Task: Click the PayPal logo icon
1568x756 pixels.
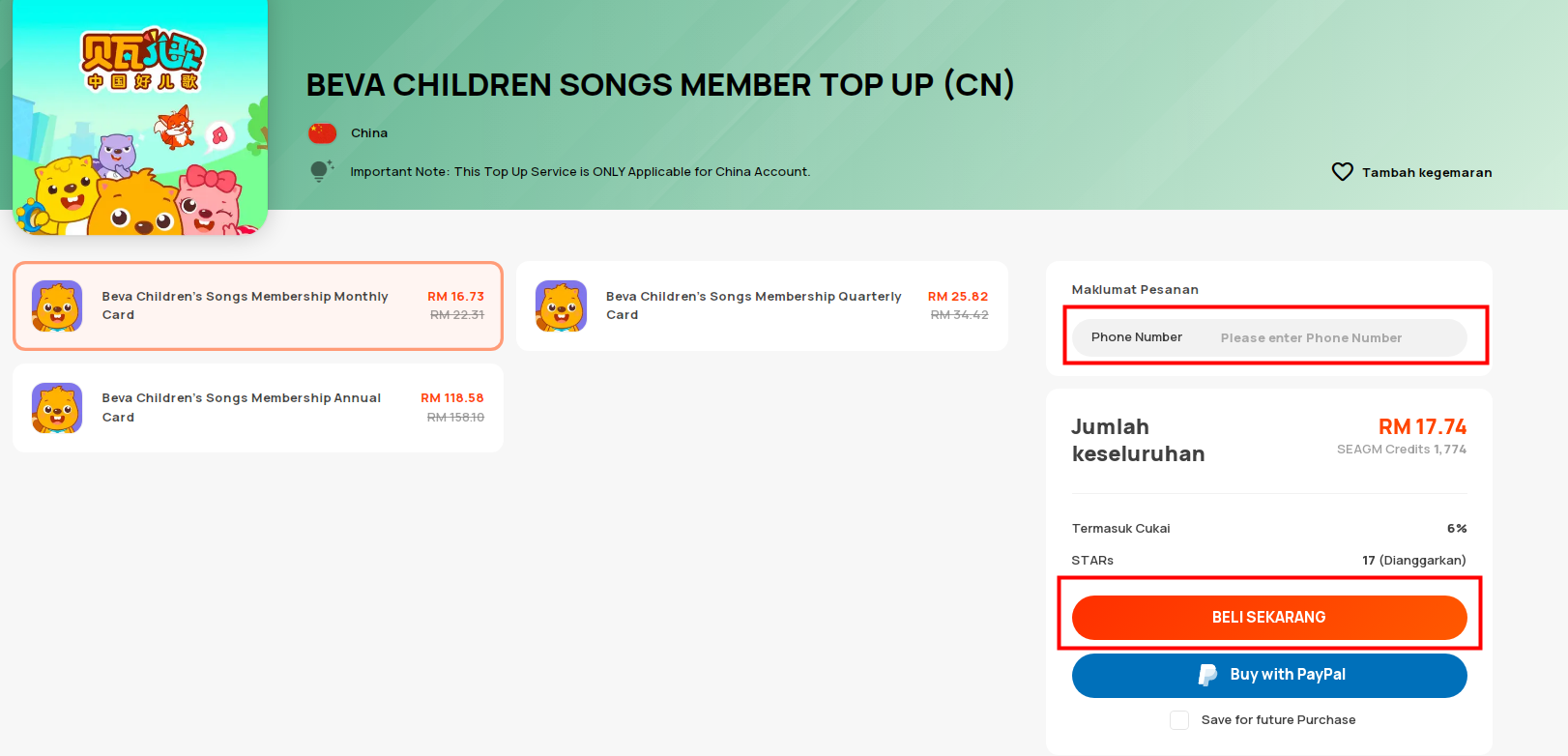Action: pyautogui.click(x=1207, y=675)
